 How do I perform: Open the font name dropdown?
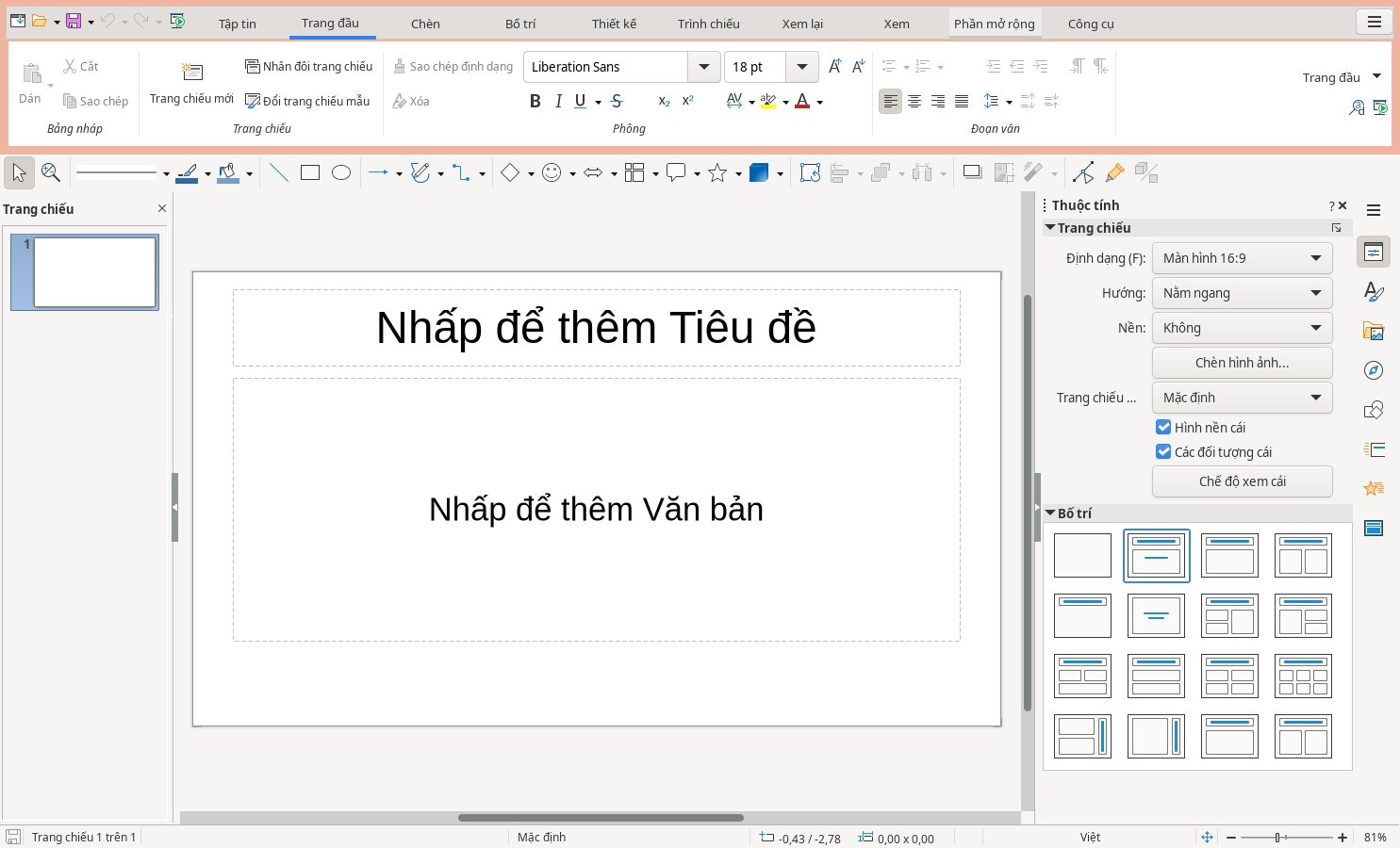point(703,67)
